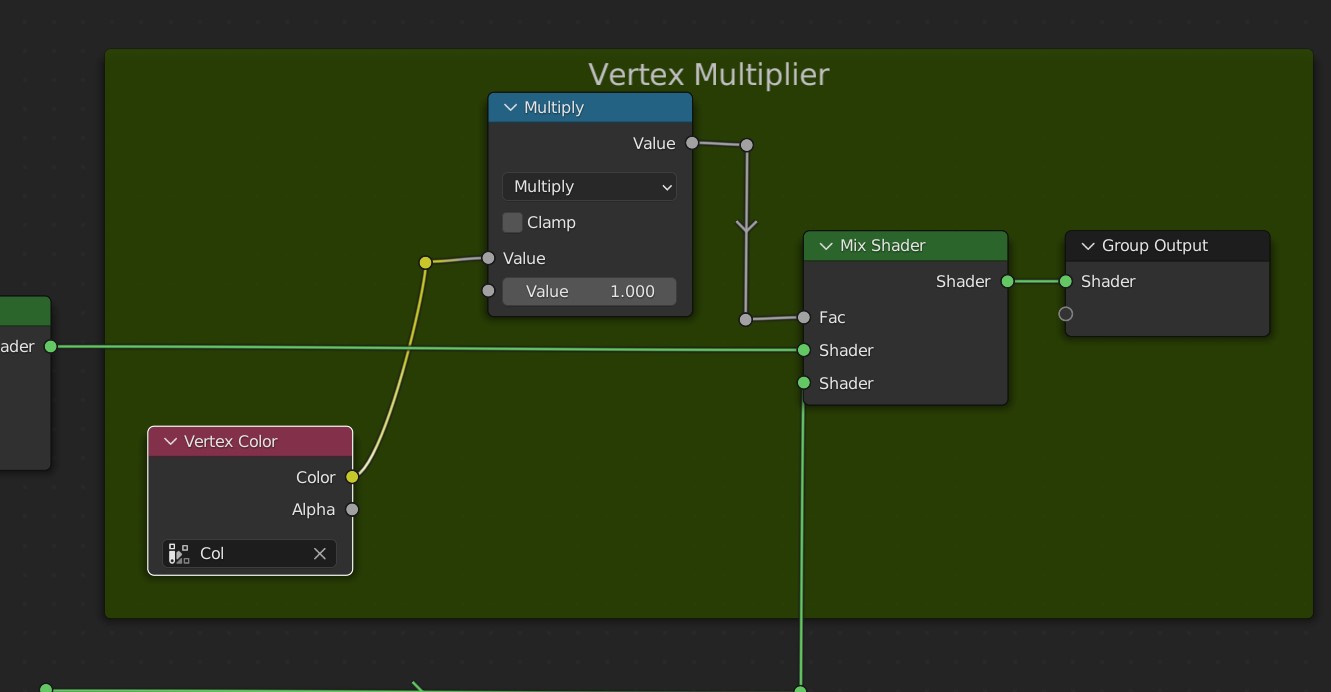Click the Group Output Shader input socket

tap(1066, 281)
